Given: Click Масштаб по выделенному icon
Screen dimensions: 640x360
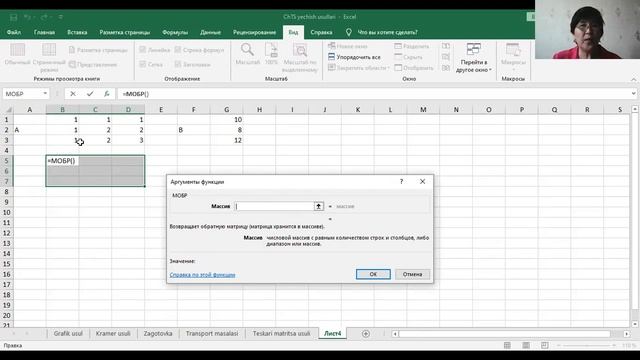Looking at the screenshot, I should tap(300, 50).
